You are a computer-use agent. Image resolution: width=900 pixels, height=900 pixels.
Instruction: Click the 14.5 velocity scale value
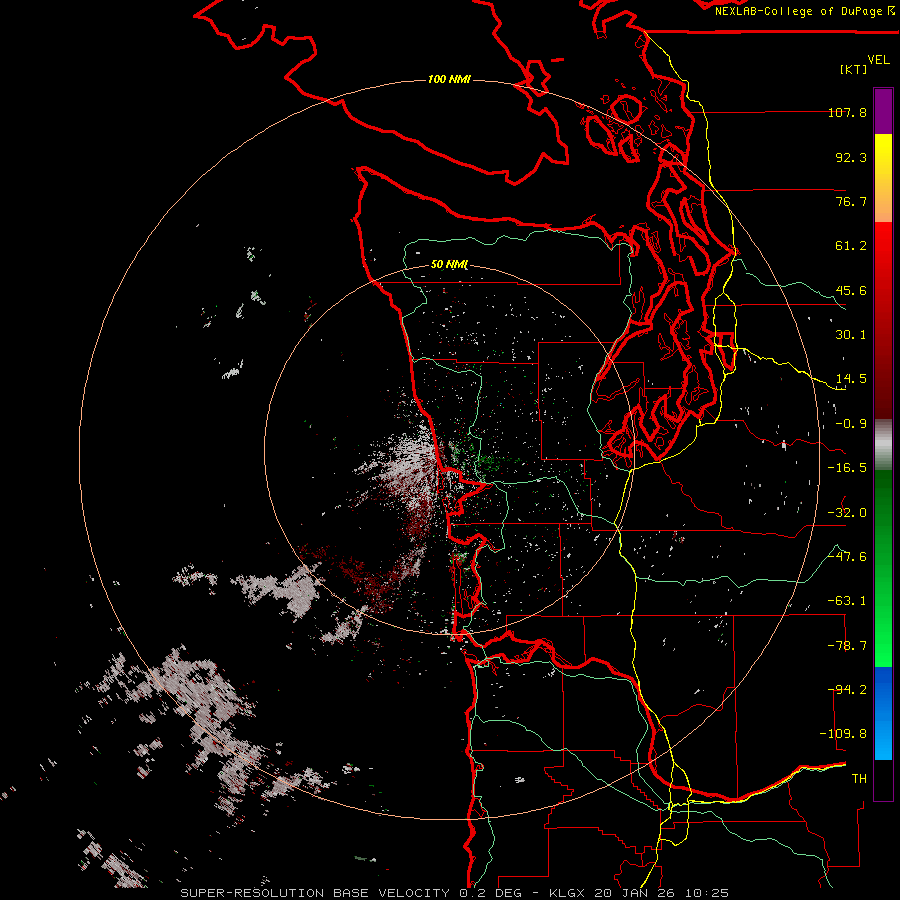(851, 379)
